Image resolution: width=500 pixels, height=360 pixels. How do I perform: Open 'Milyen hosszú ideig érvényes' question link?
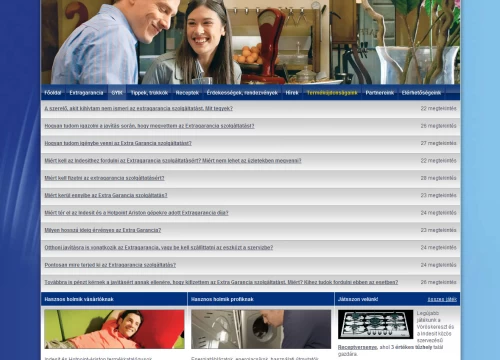103,230
